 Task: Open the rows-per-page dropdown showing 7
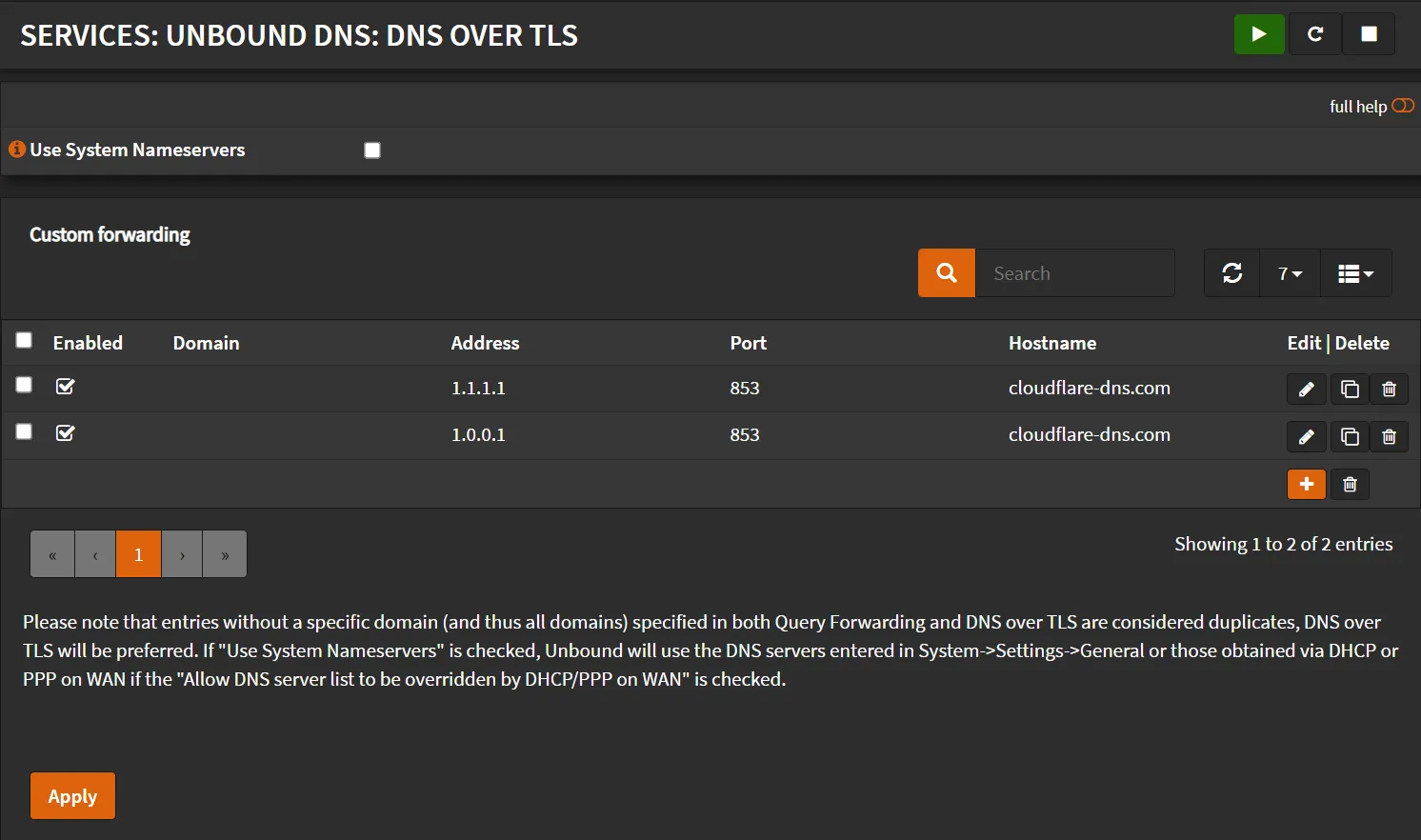click(1290, 273)
